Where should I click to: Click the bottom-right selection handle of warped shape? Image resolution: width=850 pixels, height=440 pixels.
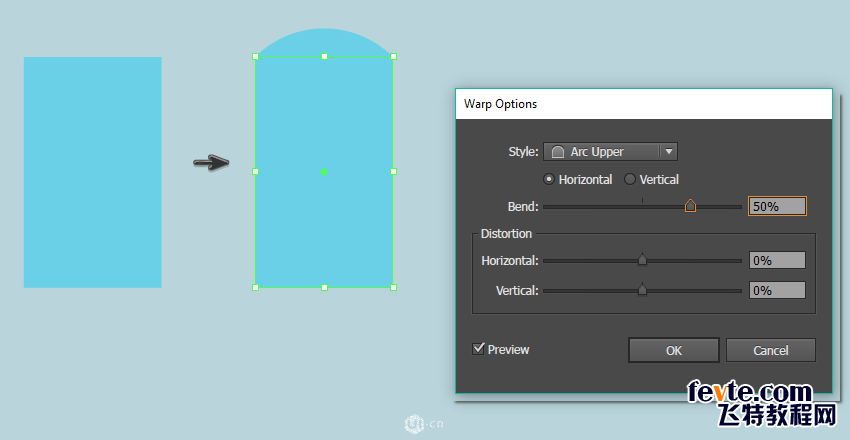click(394, 287)
